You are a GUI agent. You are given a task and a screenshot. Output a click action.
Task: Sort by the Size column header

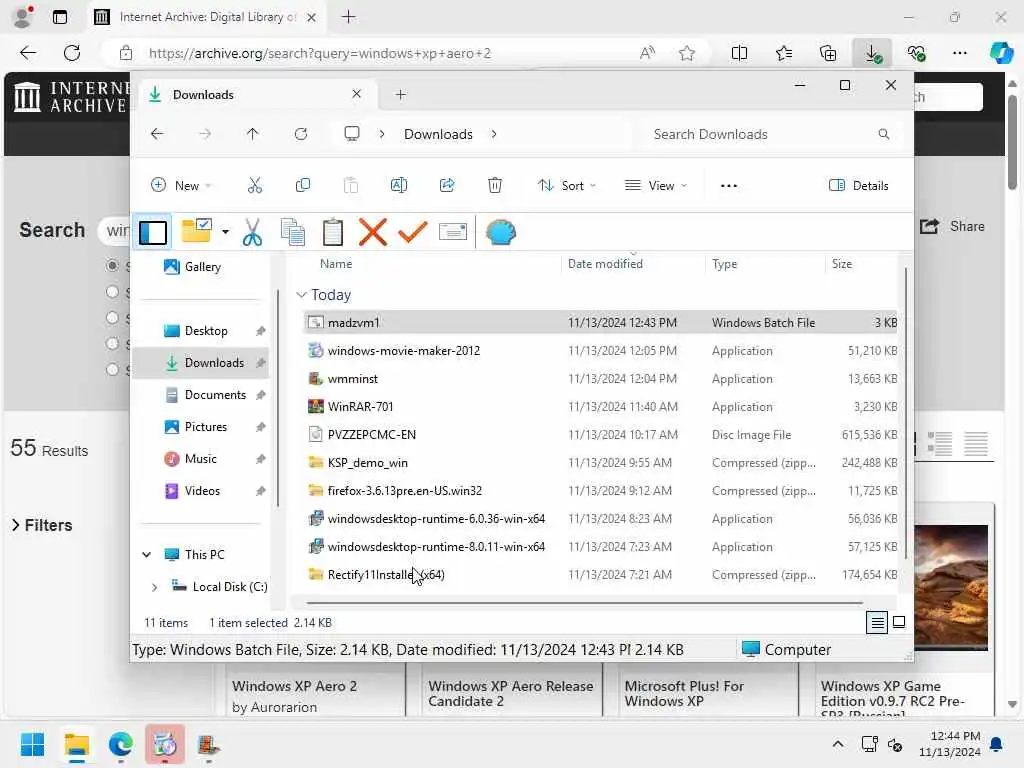point(842,264)
